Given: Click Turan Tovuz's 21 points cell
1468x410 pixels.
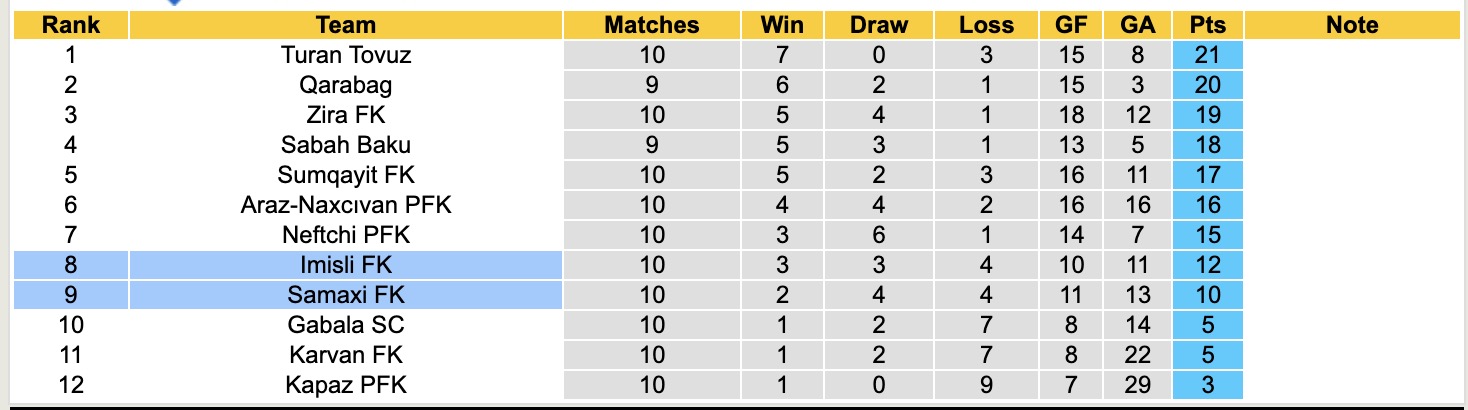Looking at the screenshot, I should 1208,55.
